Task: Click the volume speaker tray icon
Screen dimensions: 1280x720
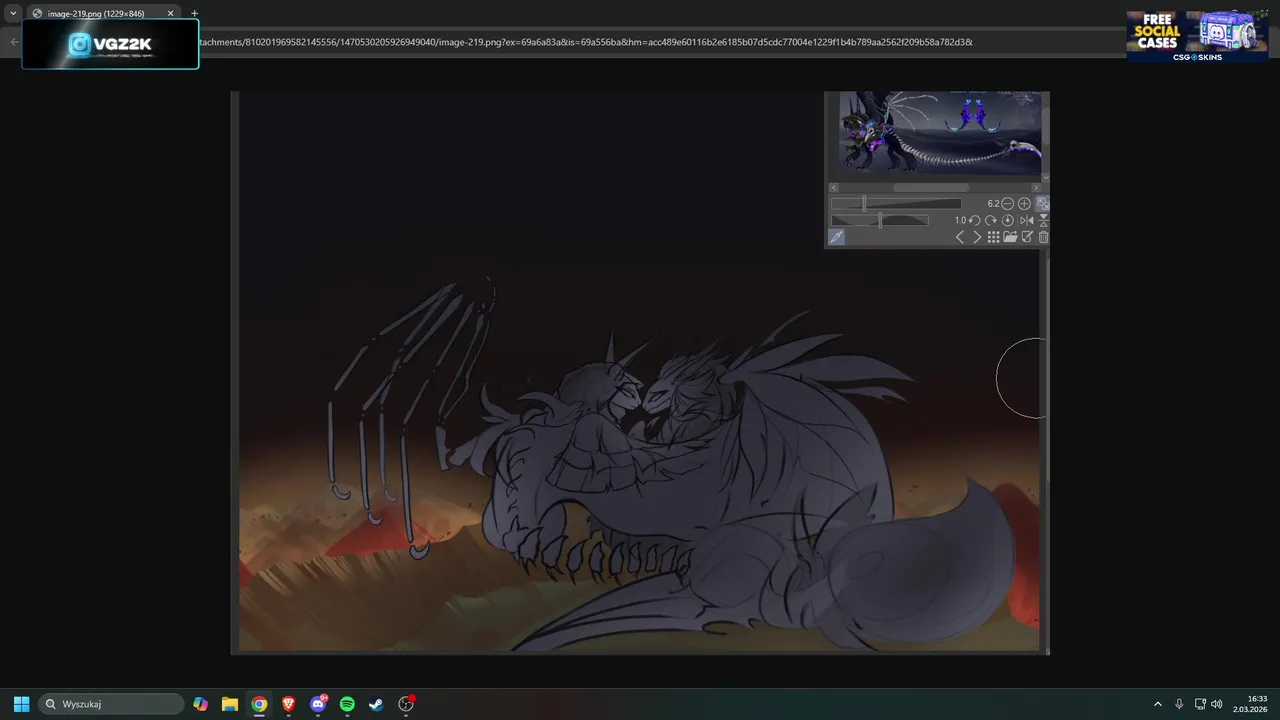Action: pyautogui.click(x=1216, y=704)
